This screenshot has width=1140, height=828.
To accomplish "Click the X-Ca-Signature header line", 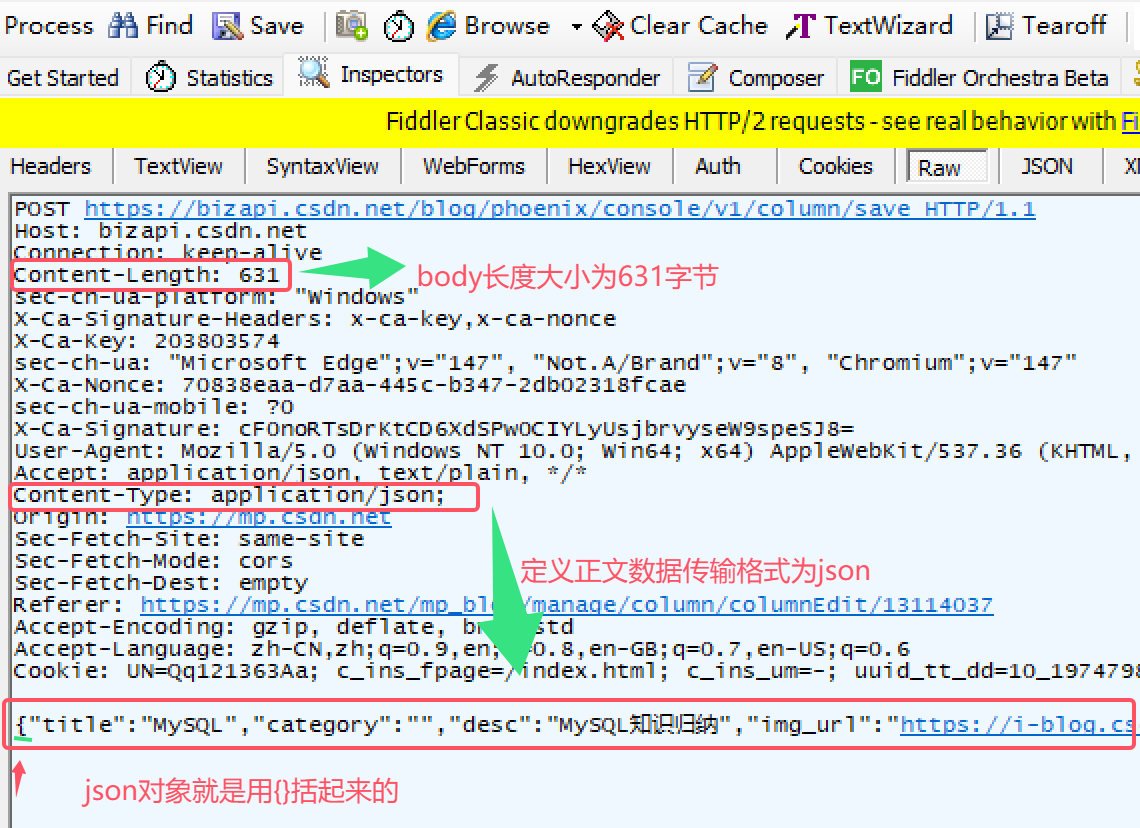I will point(434,429).
